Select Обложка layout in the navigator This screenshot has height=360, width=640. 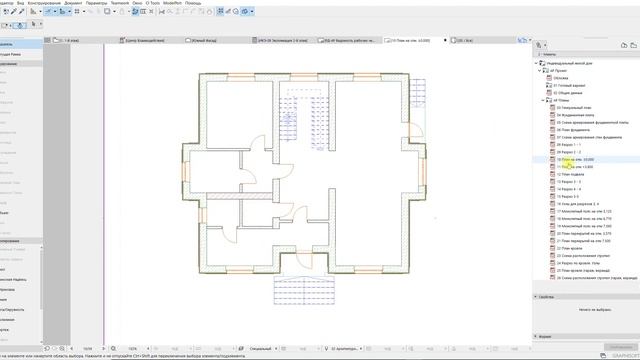coord(561,78)
